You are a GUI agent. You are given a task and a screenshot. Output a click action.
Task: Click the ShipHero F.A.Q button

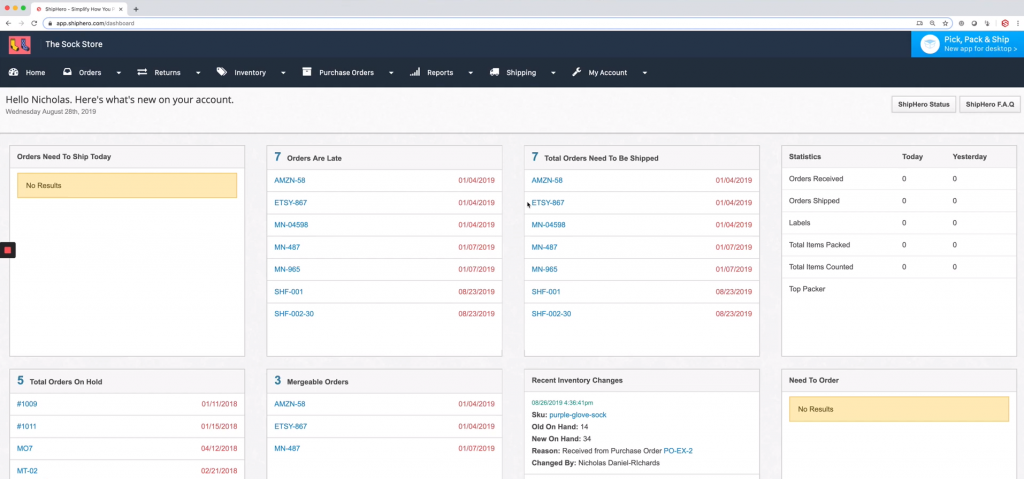pyautogui.click(x=989, y=105)
